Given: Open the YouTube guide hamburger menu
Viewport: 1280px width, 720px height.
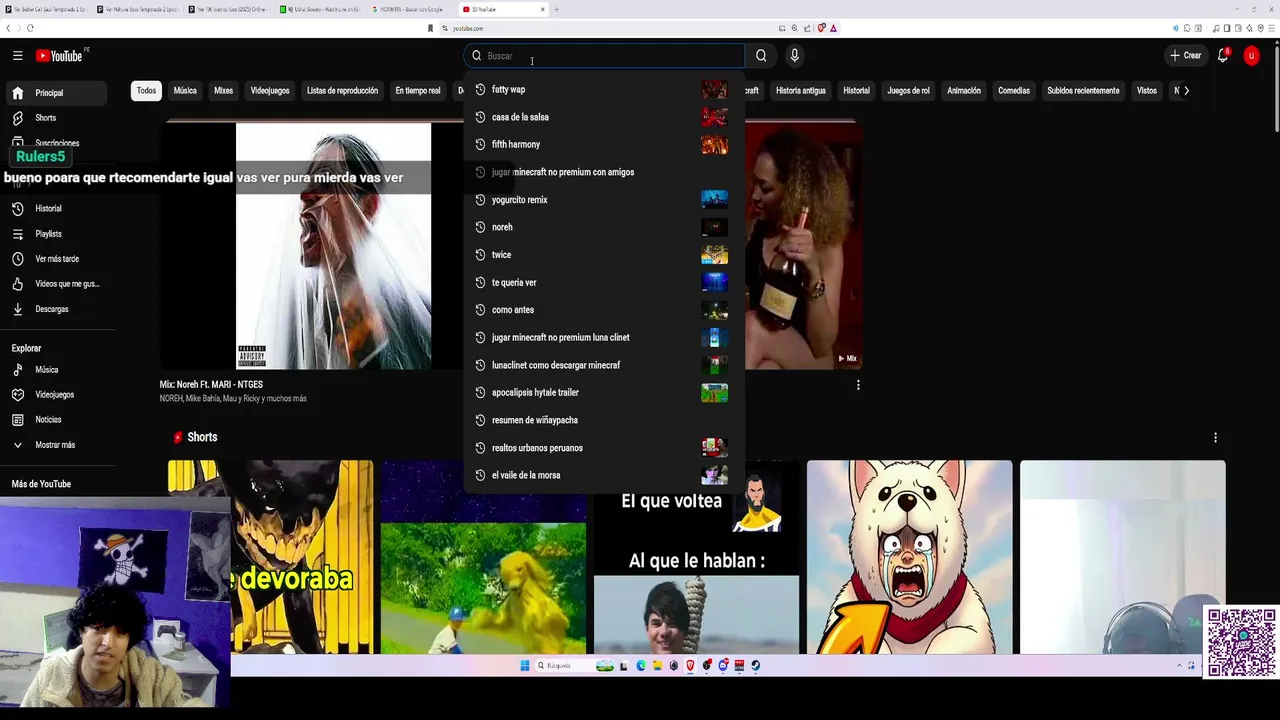Looking at the screenshot, I should (x=17, y=56).
